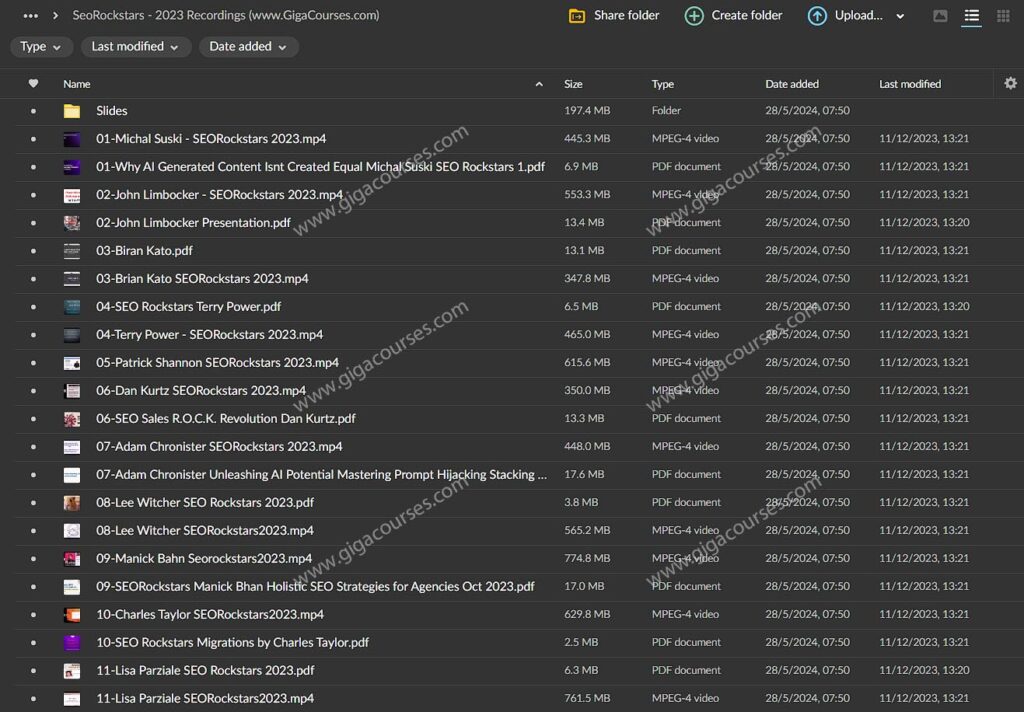The height and width of the screenshot is (712, 1024).
Task: Click the Upload arrow icon
Action: (x=817, y=16)
